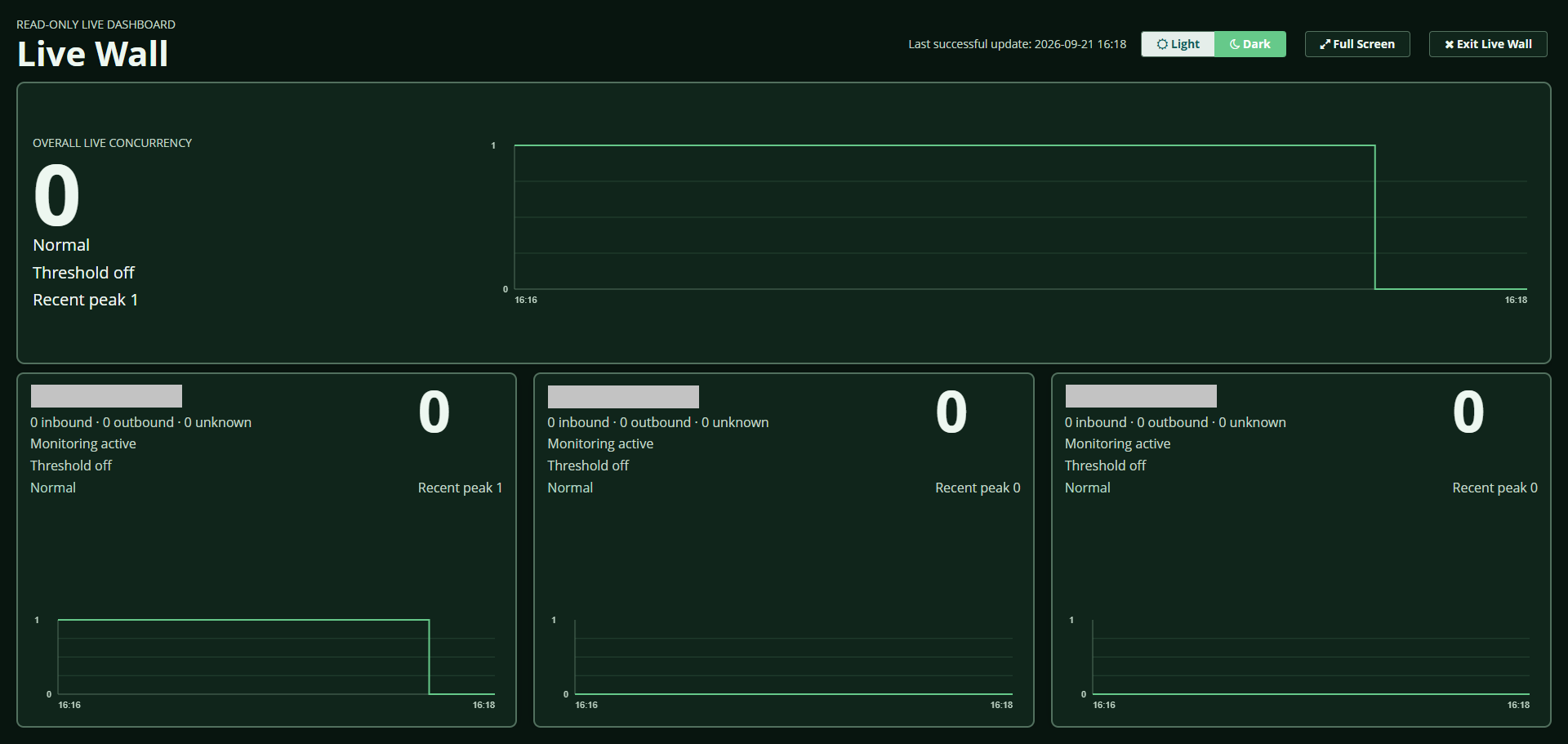Exit Live Wall view
The height and width of the screenshot is (744, 1568).
(1488, 44)
